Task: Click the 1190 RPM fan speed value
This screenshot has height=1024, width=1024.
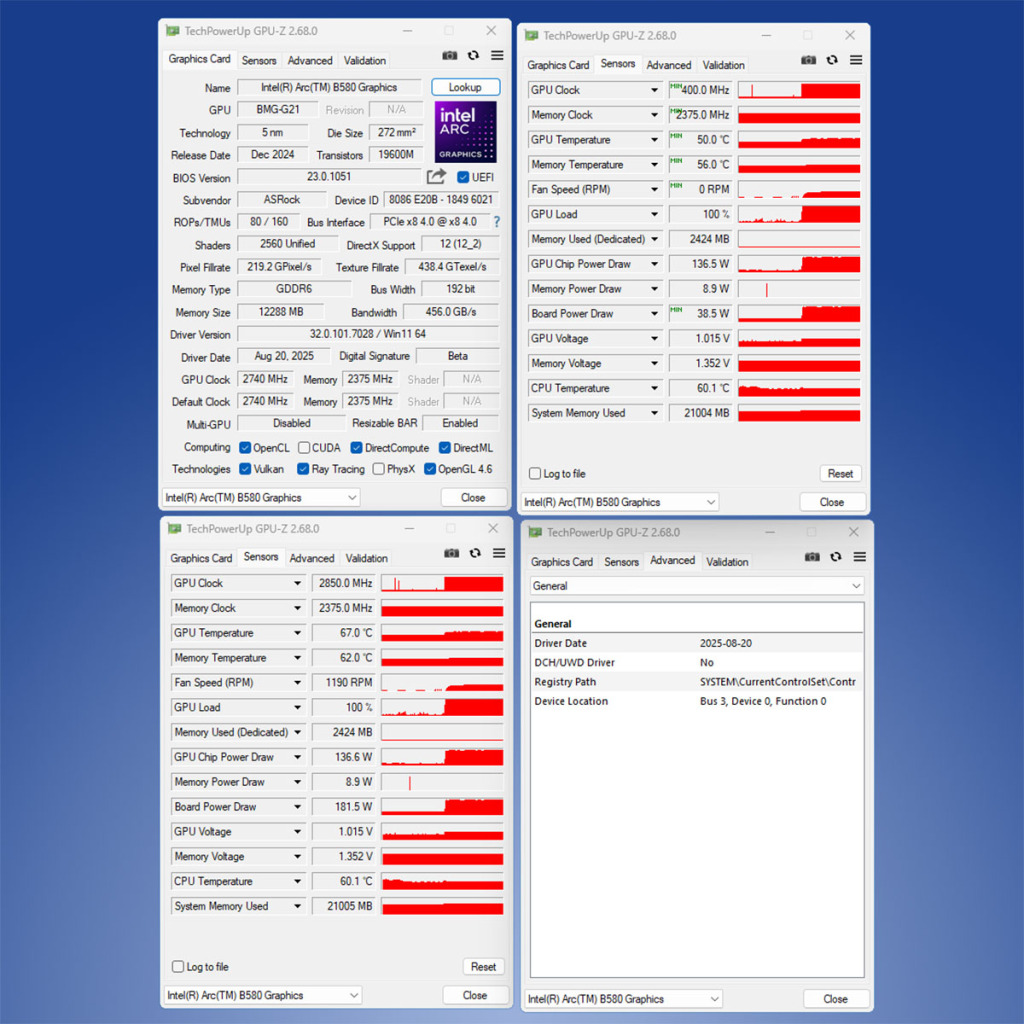Action: [x=344, y=682]
